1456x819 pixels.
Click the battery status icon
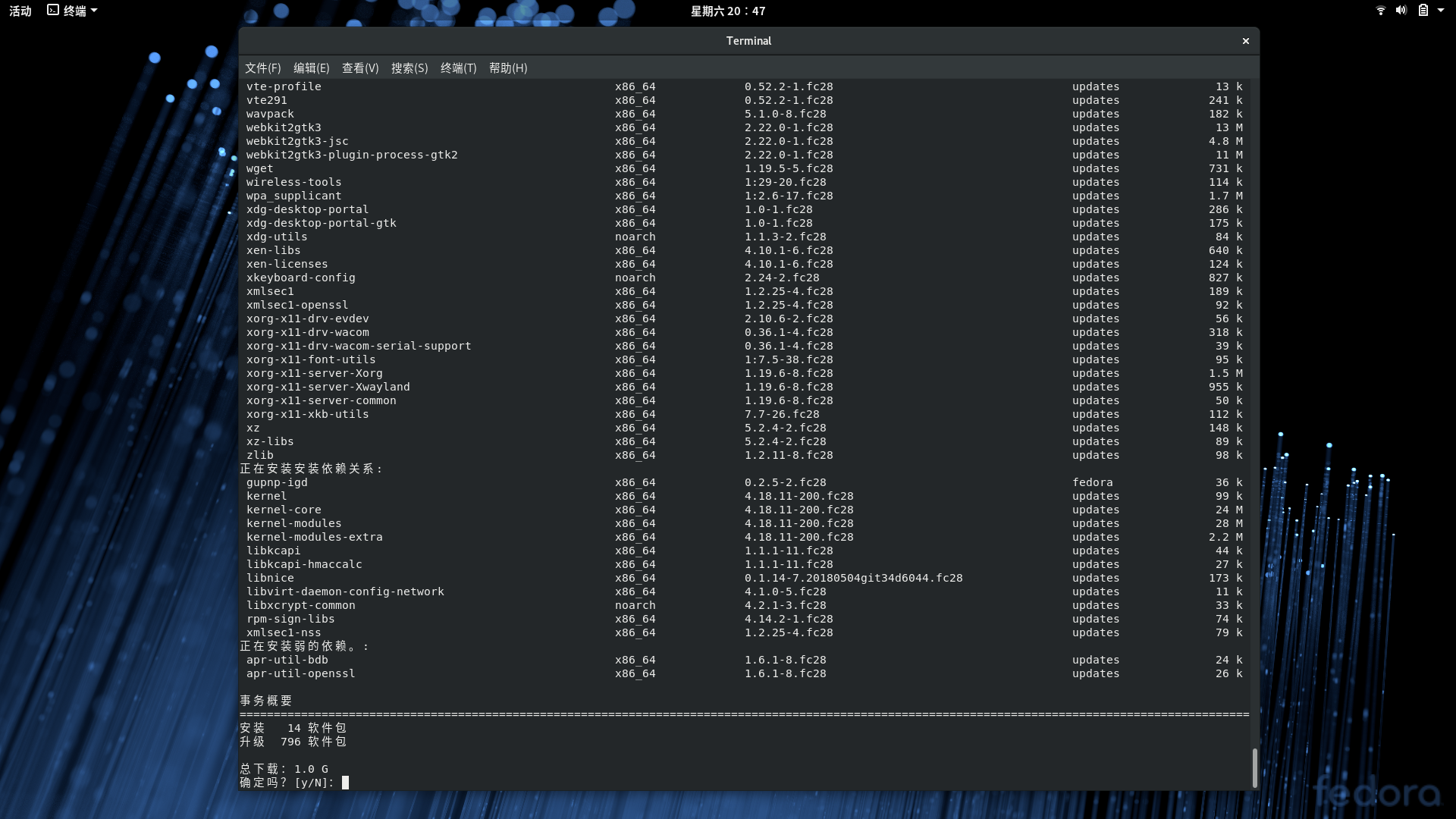click(x=1423, y=11)
